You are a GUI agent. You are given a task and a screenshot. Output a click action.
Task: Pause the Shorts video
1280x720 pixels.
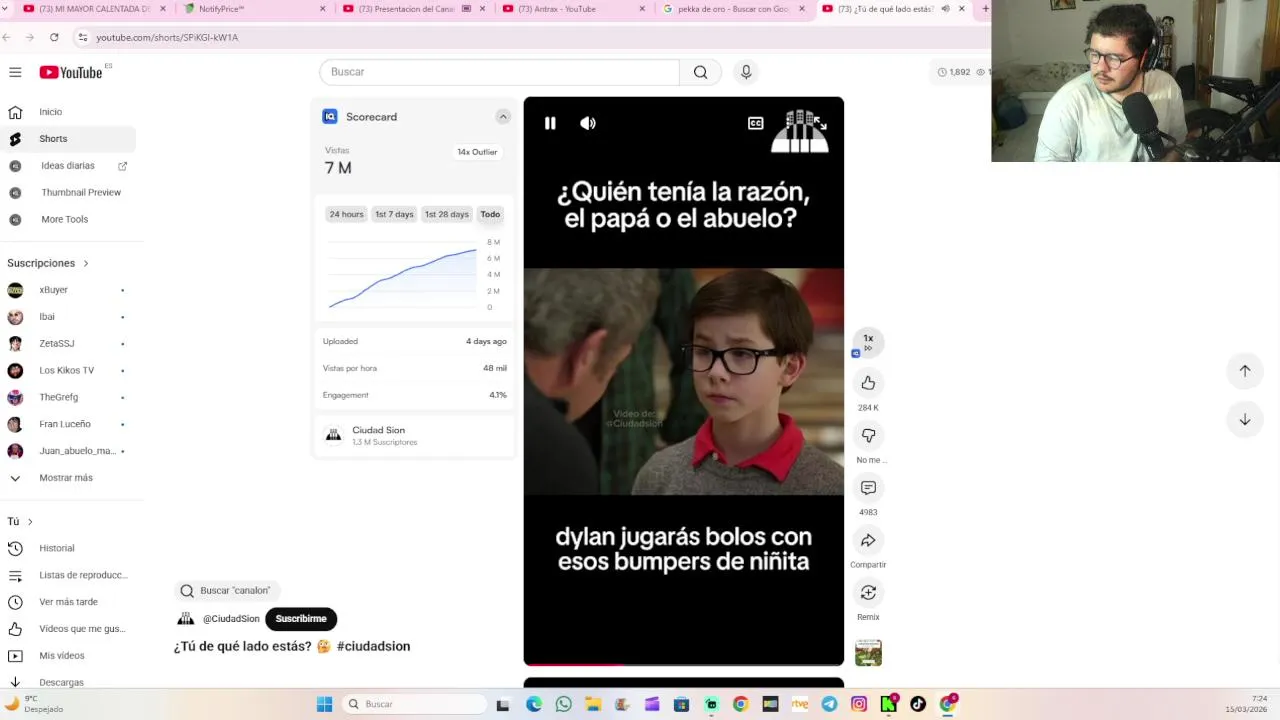[x=550, y=123]
